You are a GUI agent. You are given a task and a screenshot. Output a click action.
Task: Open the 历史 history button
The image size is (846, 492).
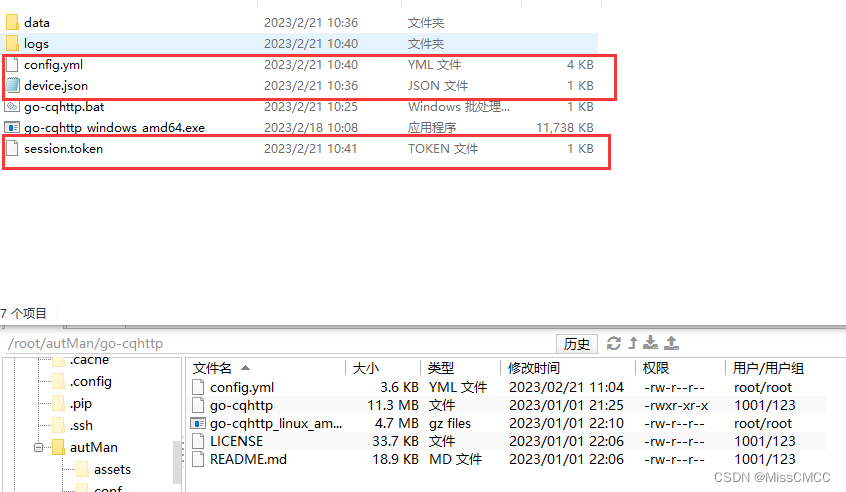[577, 344]
